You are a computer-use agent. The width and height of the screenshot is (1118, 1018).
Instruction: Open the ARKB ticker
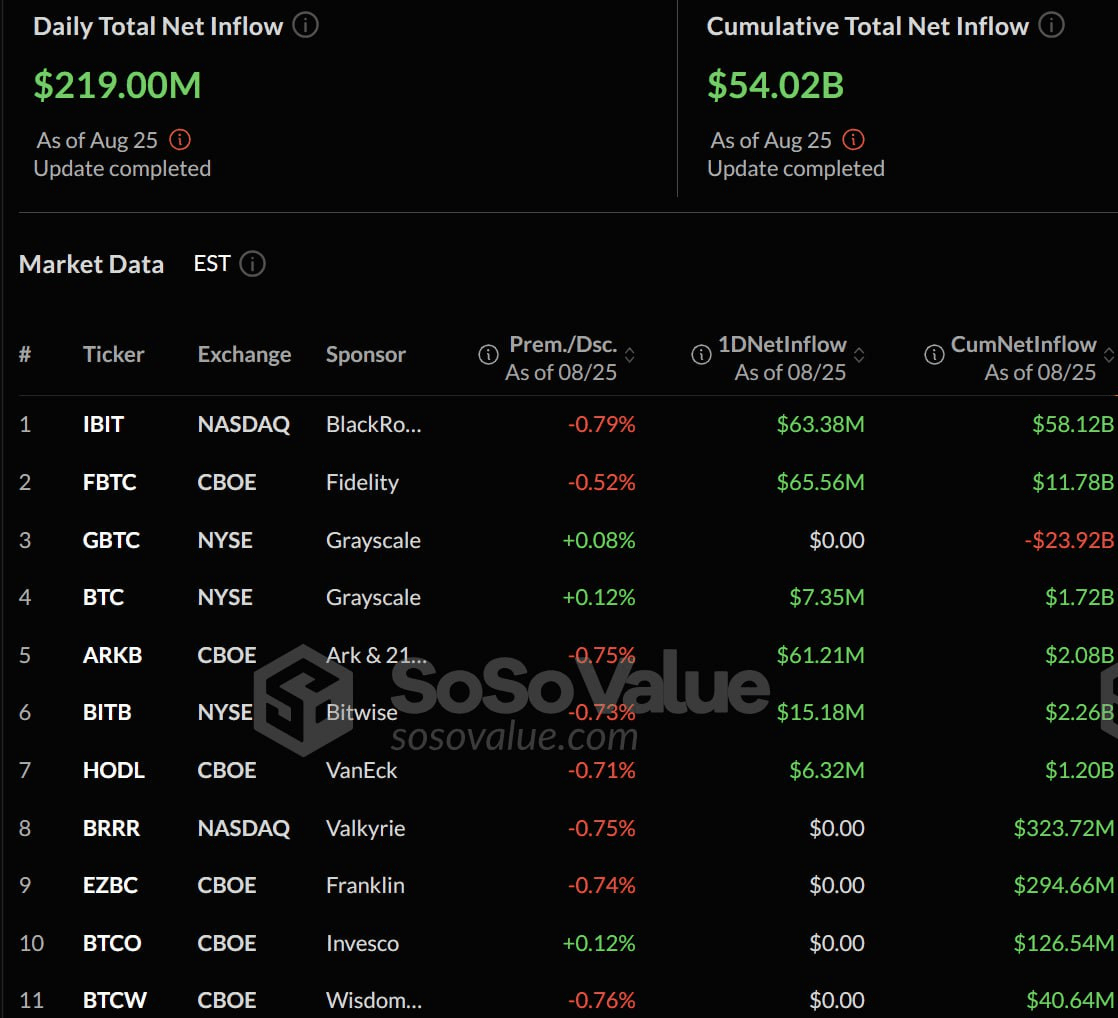pos(113,655)
